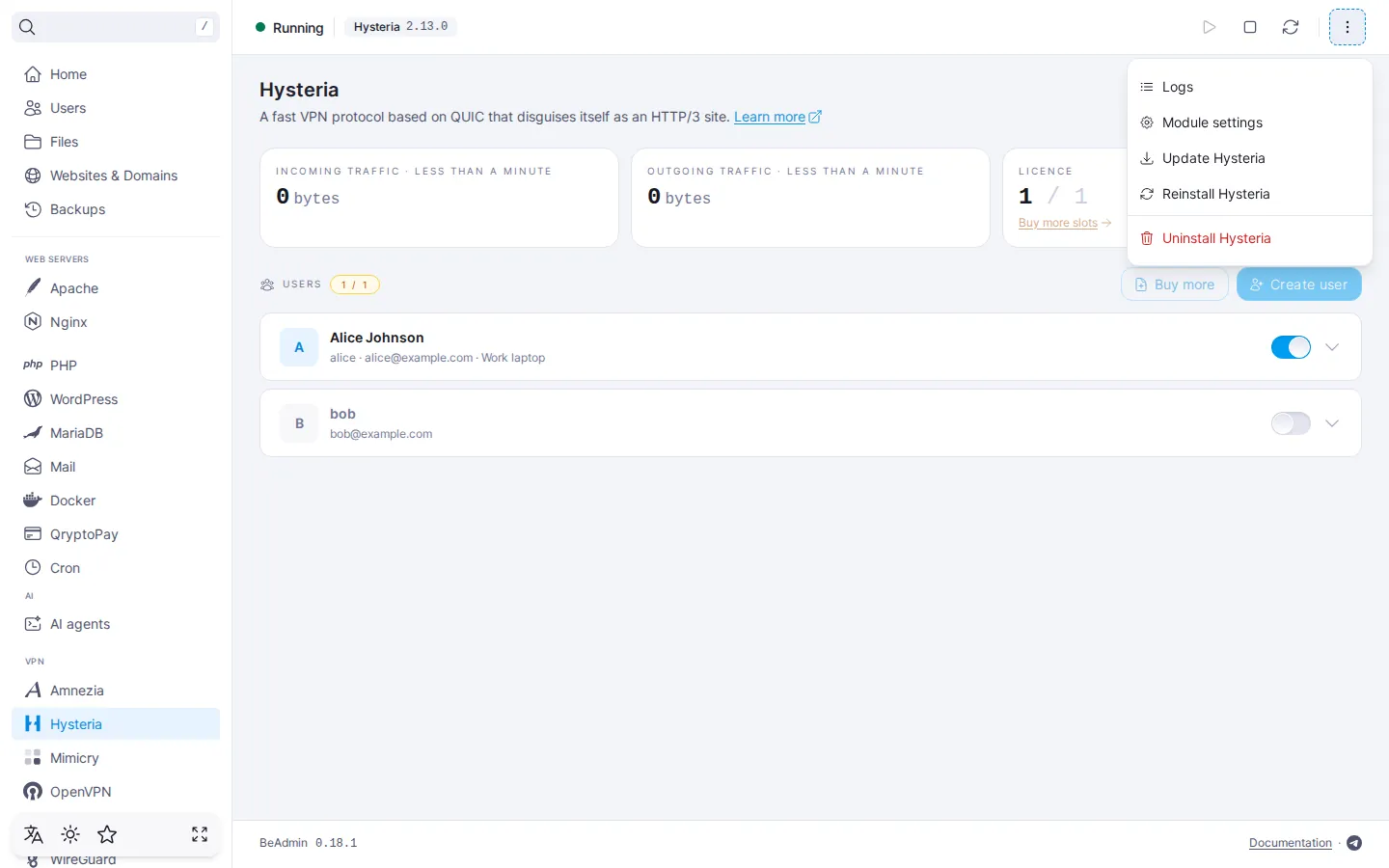Click the Buy more button

click(x=1175, y=285)
